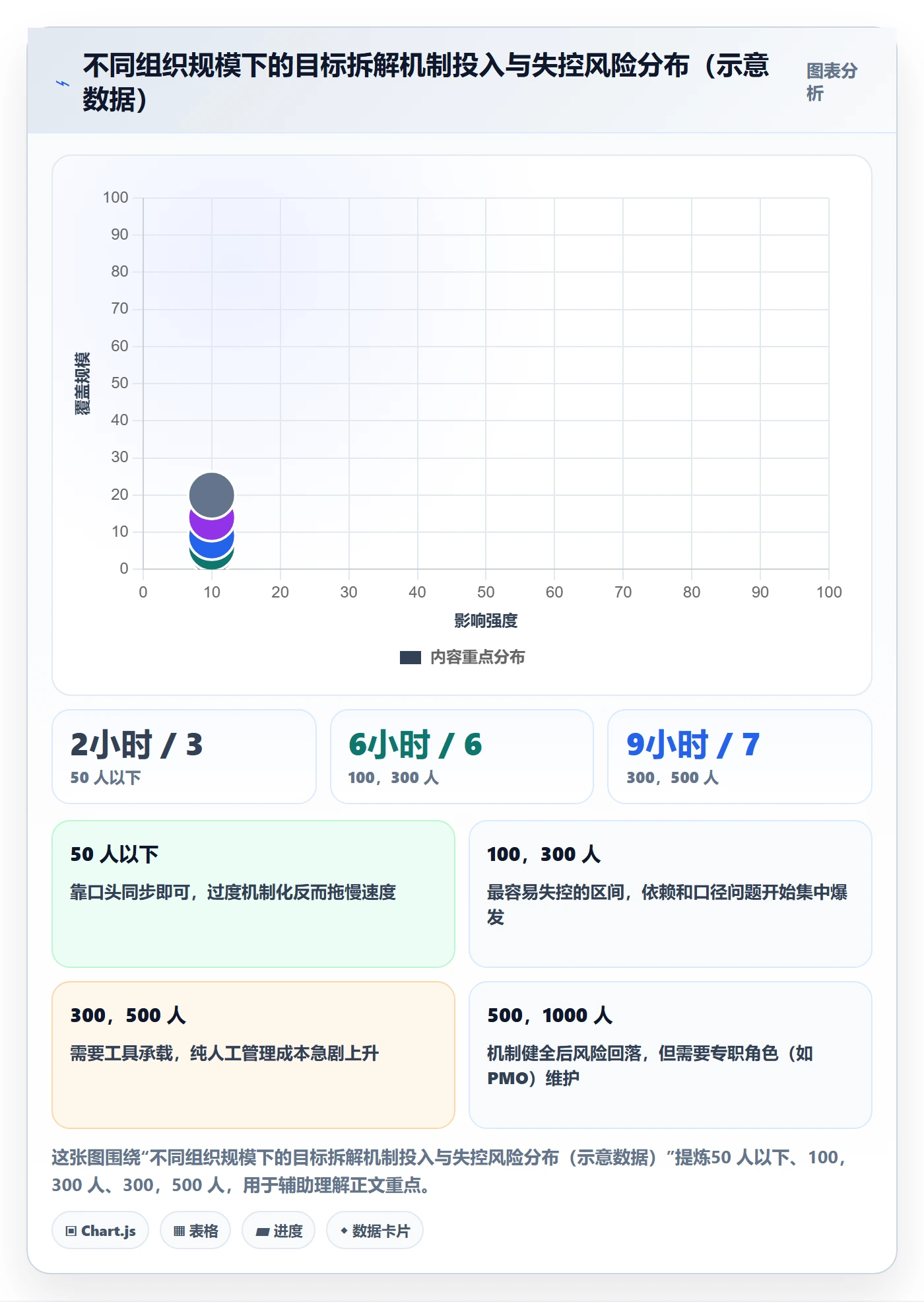
Task: Click the grid icon in 表格 chip
Action: click(179, 1231)
